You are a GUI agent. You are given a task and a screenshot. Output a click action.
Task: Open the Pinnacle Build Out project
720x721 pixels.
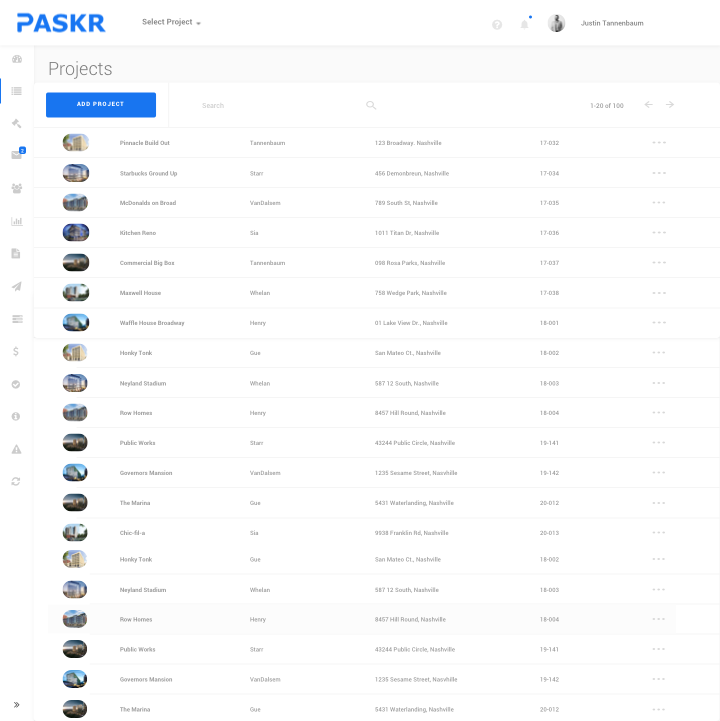point(144,143)
